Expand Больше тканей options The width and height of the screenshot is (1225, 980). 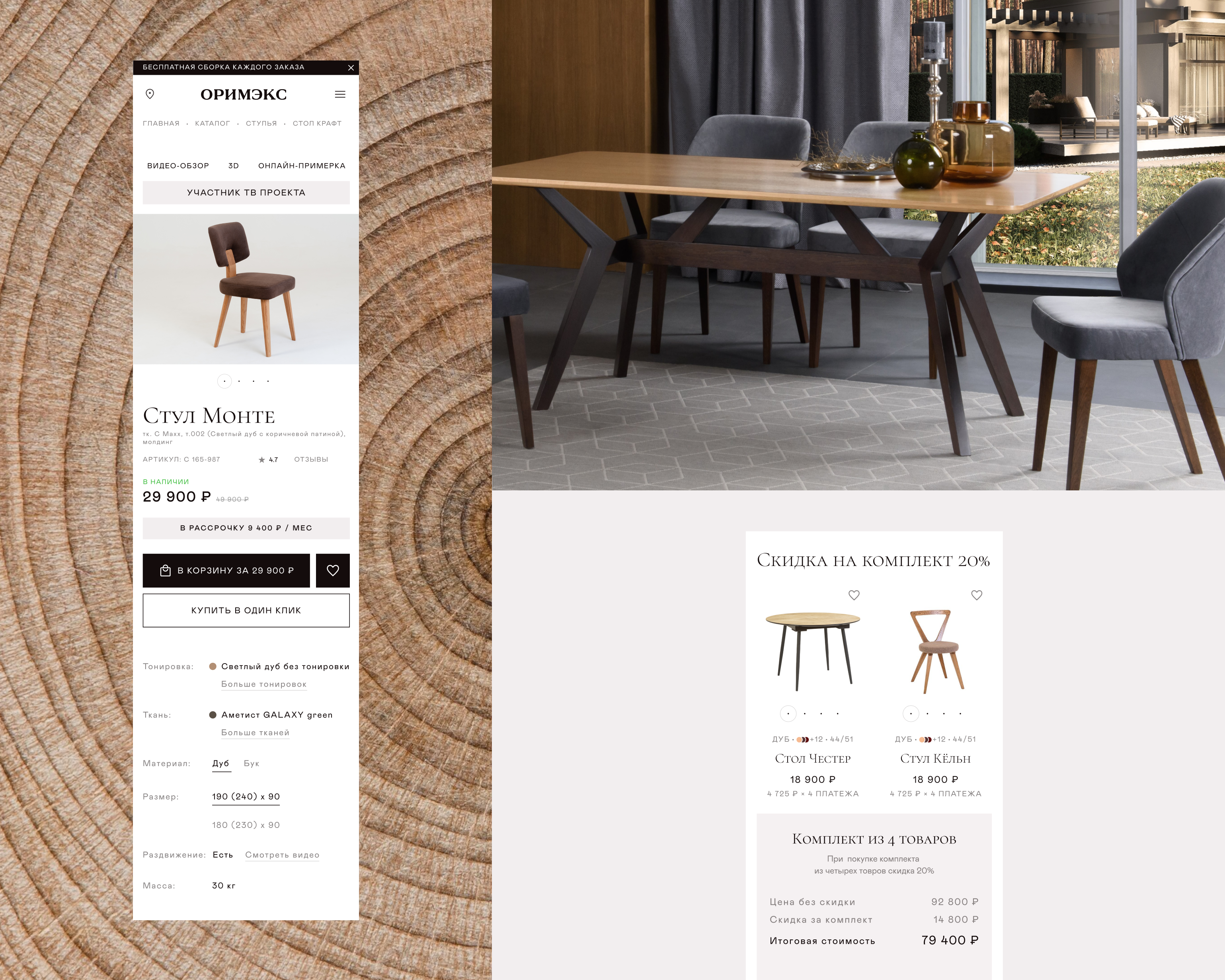255,732
